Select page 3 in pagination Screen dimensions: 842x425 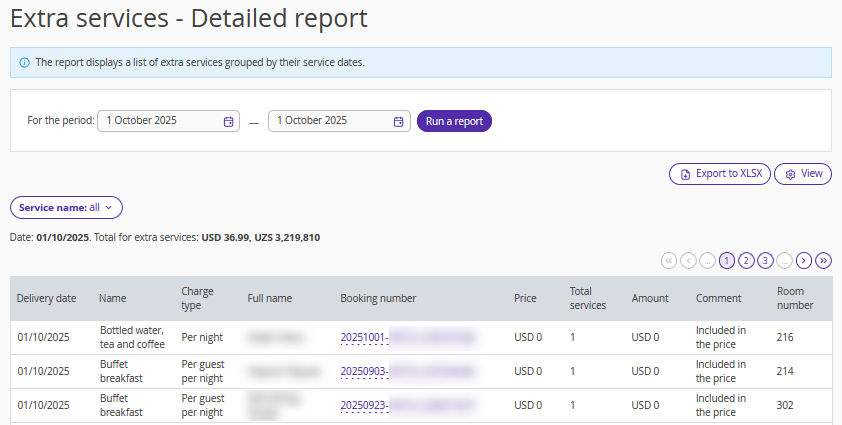pos(765,260)
